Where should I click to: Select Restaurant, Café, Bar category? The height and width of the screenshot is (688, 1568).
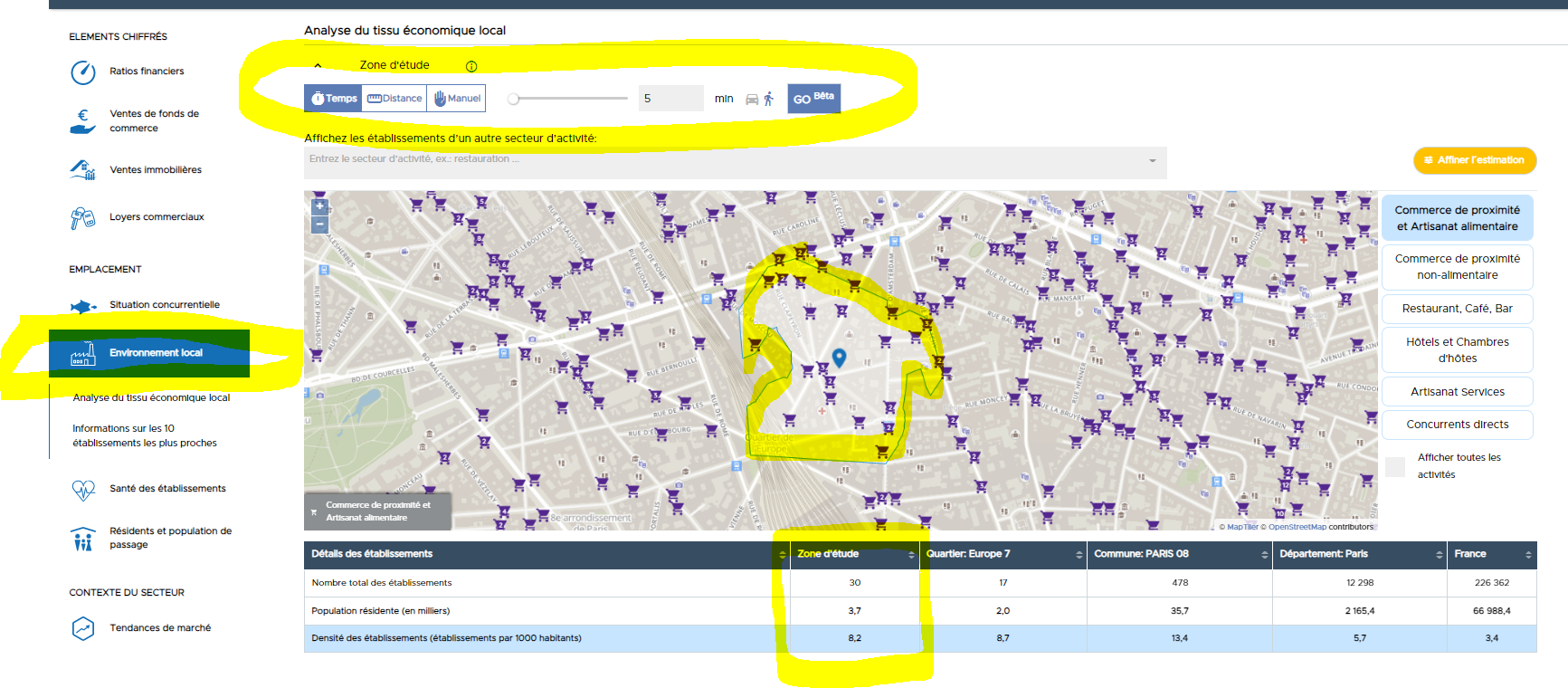pos(1457,309)
